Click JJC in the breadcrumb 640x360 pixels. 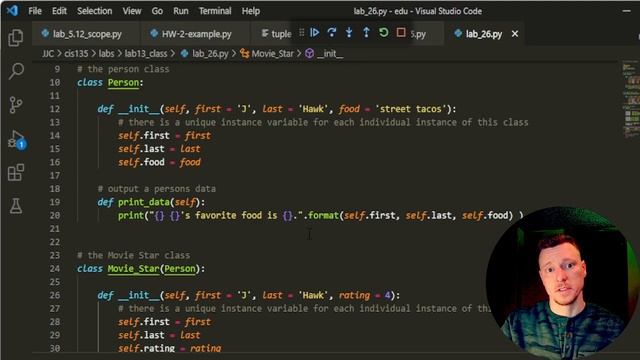pyautogui.click(x=48, y=54)
